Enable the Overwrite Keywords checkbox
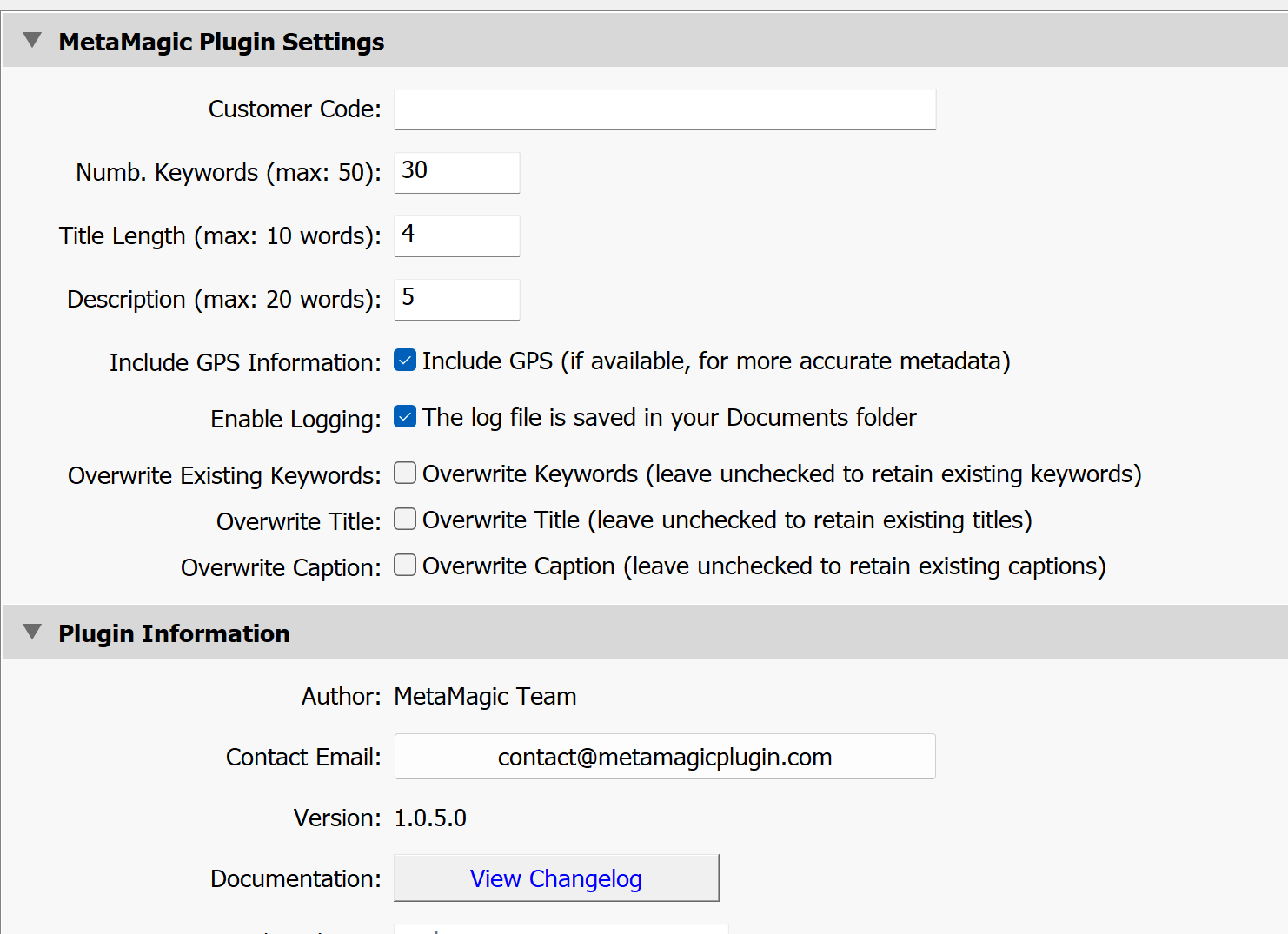 pyautogui.click(x=405, y=473)
